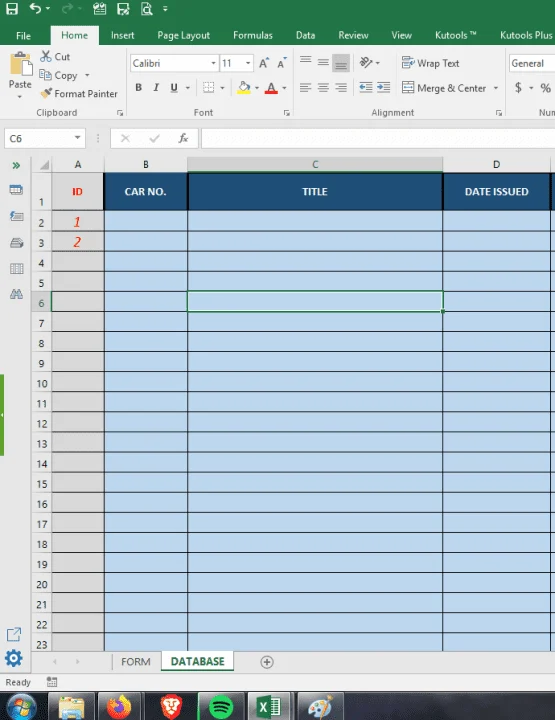Open Clipboard dialog launcher

click(x=120, y=113)
